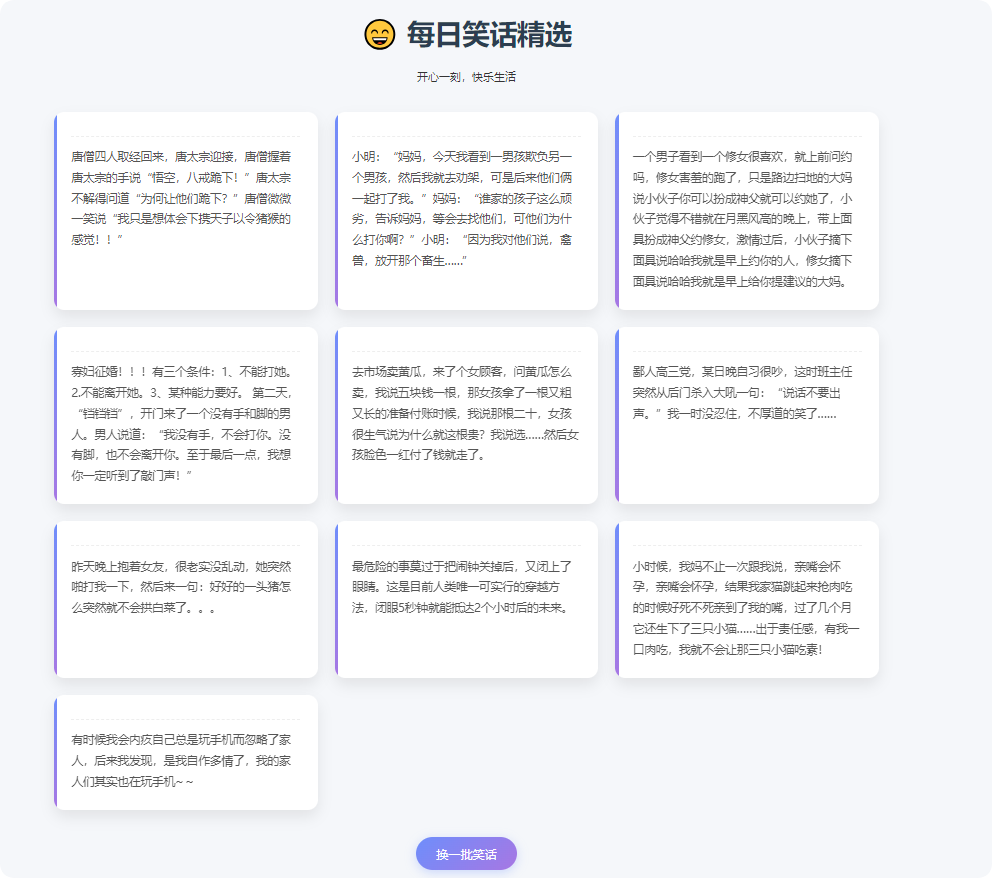Click the joke starting 去市场卖黄瓜
The image size is (992, 878).
tap(466, 416)
